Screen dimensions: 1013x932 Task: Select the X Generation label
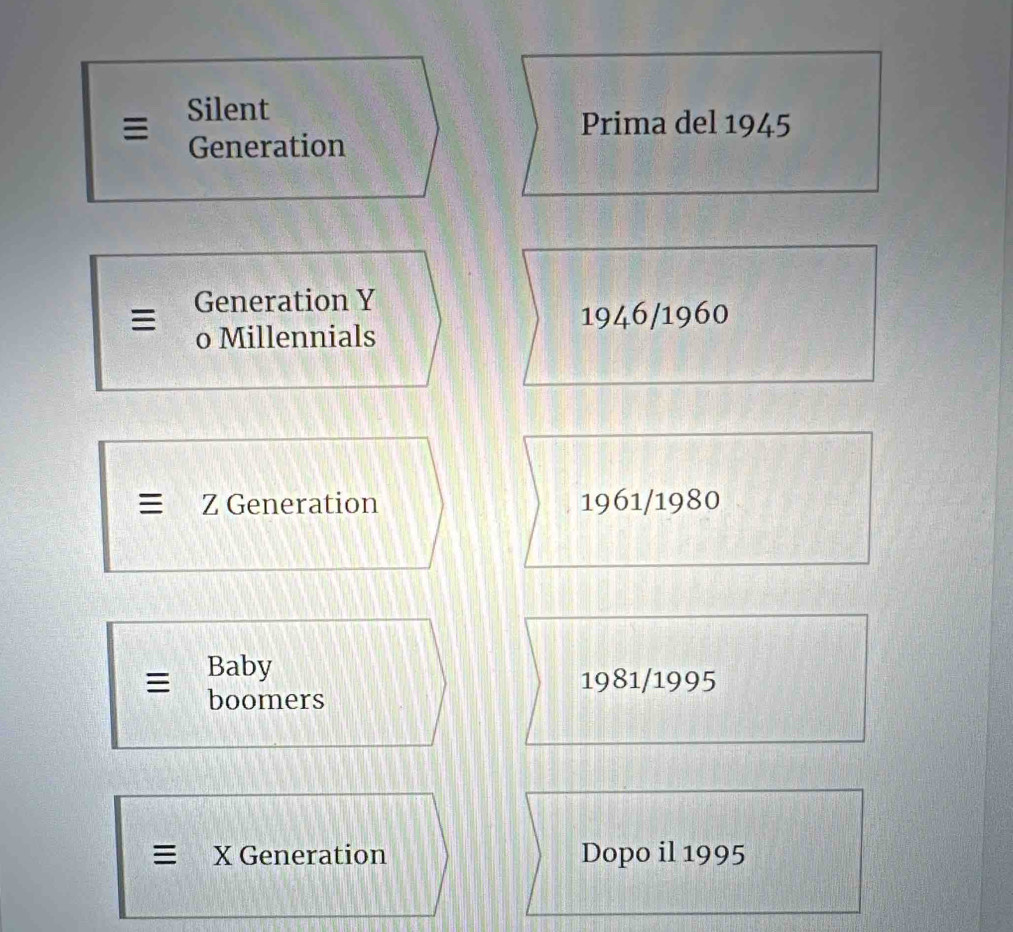(299, 855)
